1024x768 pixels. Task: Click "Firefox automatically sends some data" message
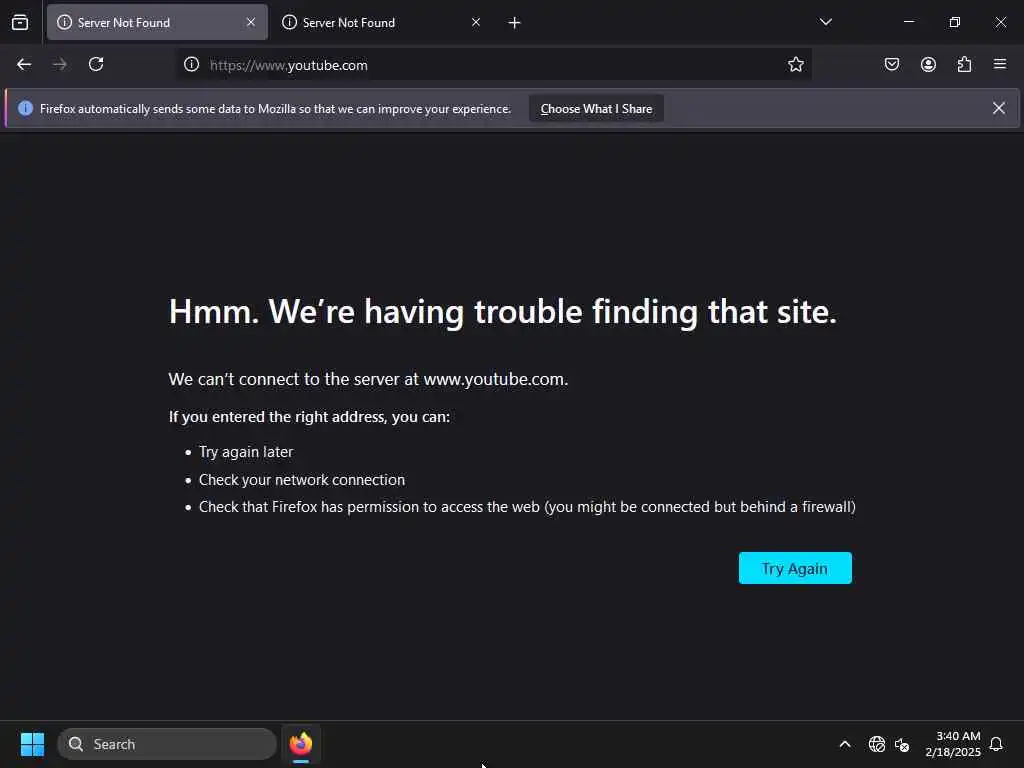[x=275, y=109]
